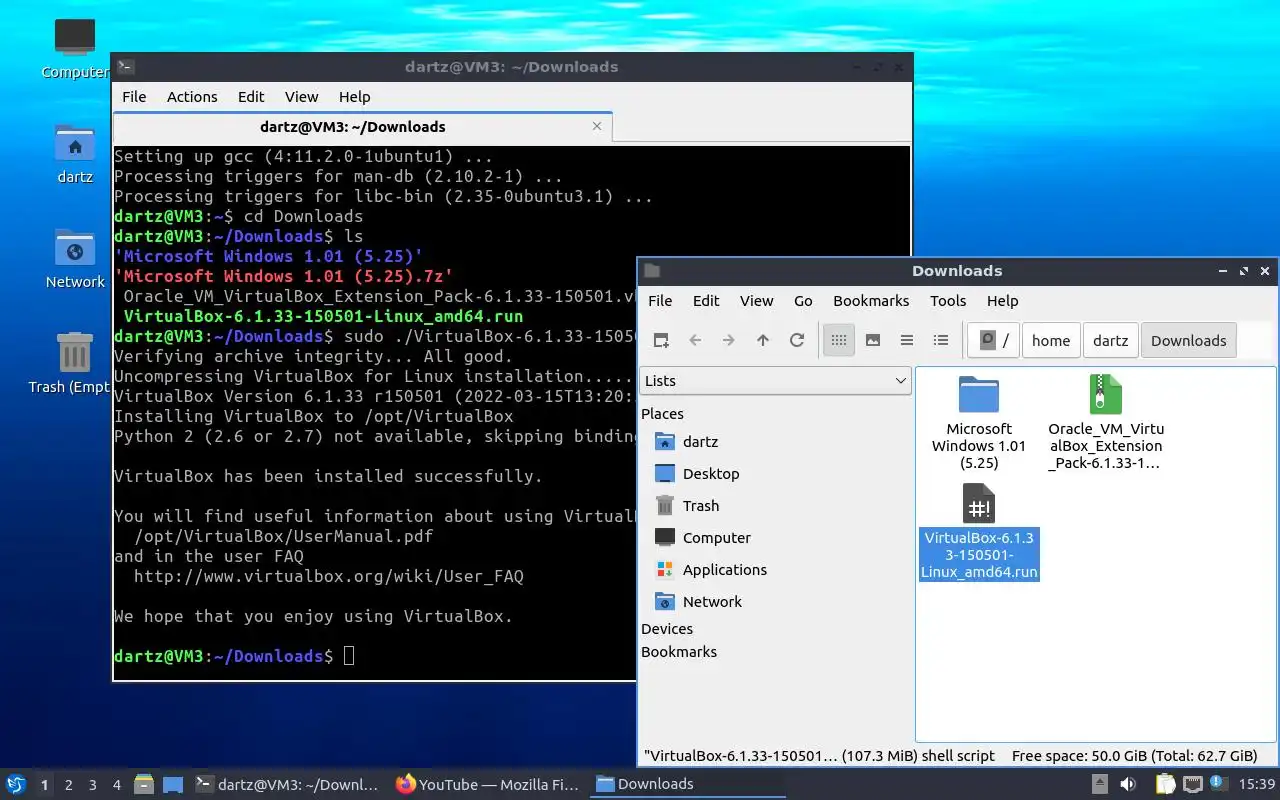
Task: Close the terminal tab
Action: [597, 127]
